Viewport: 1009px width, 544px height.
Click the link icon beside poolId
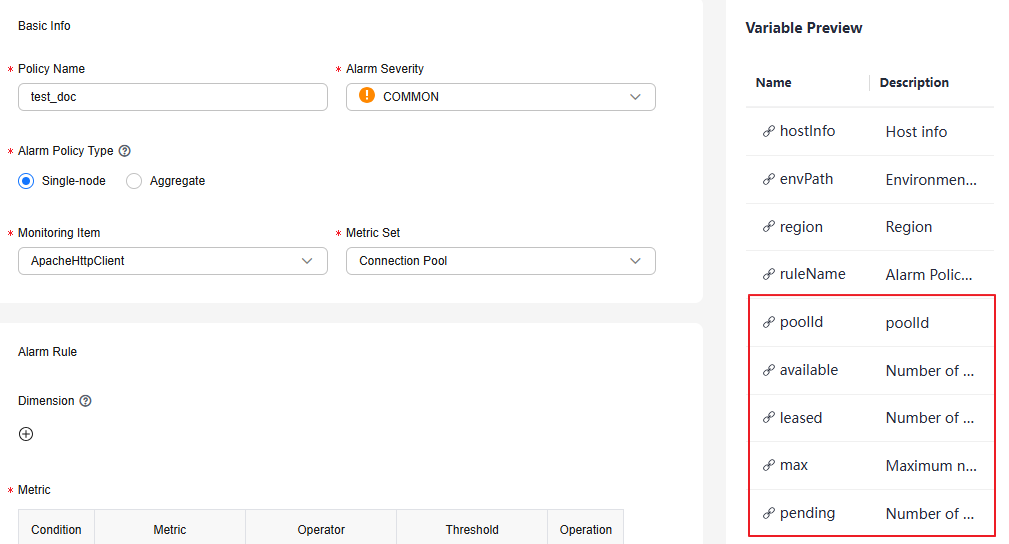click(x=768, y=322)
